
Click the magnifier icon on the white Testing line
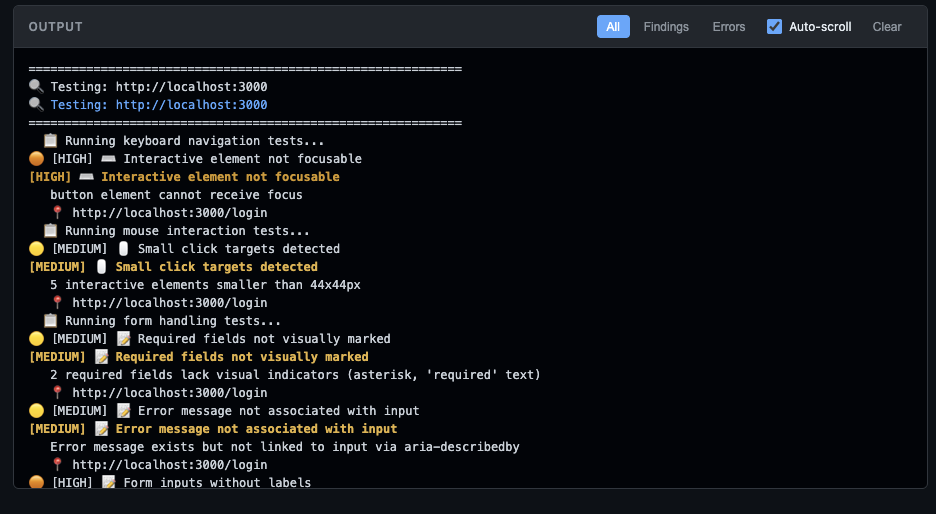(x=36, y=87)
